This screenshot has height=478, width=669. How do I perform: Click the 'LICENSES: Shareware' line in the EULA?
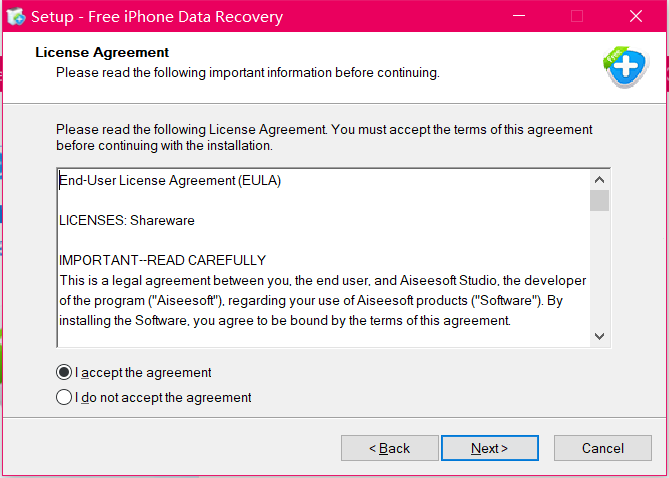tap(127, 221)
